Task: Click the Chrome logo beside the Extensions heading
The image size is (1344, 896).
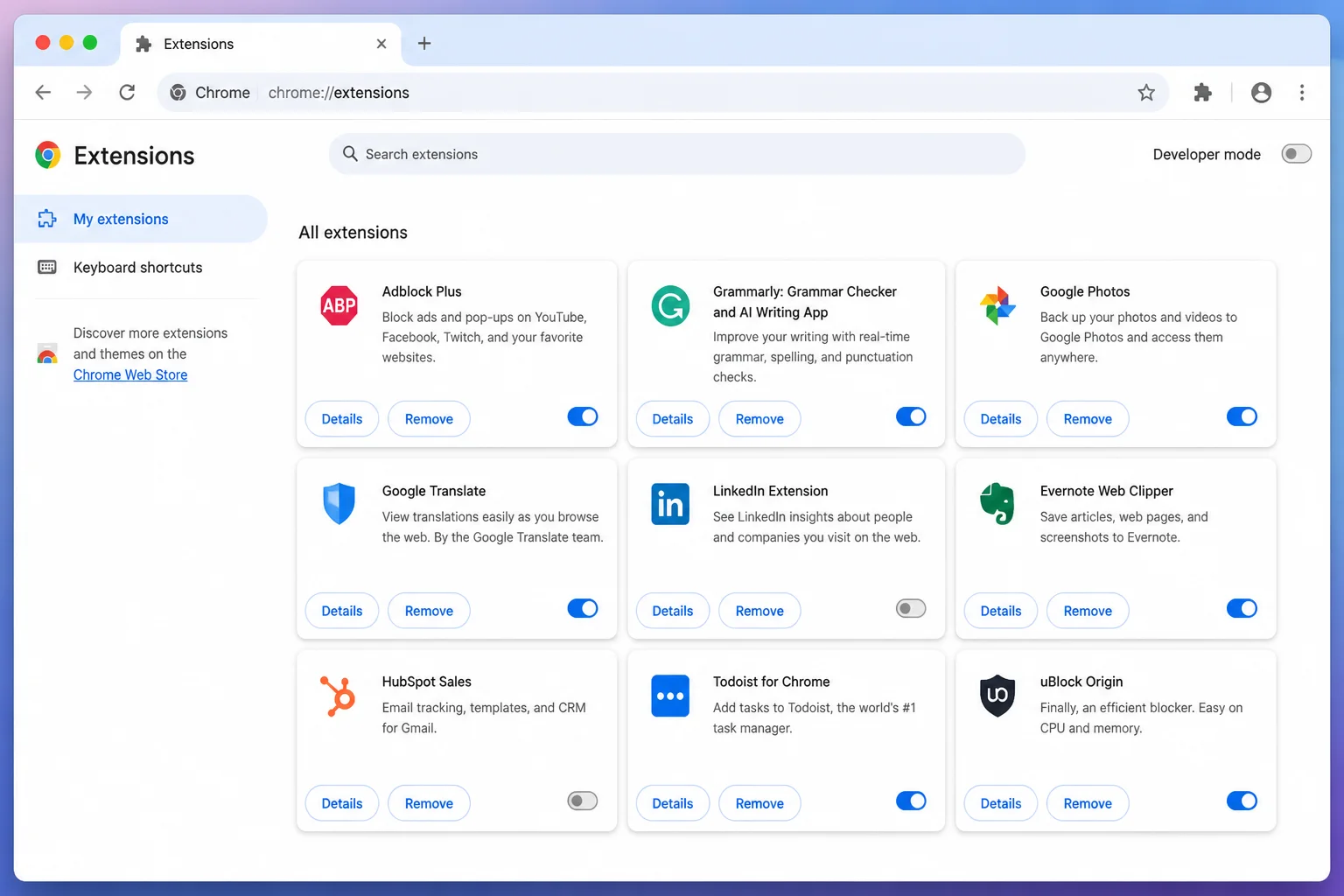Action: point(48,155)
